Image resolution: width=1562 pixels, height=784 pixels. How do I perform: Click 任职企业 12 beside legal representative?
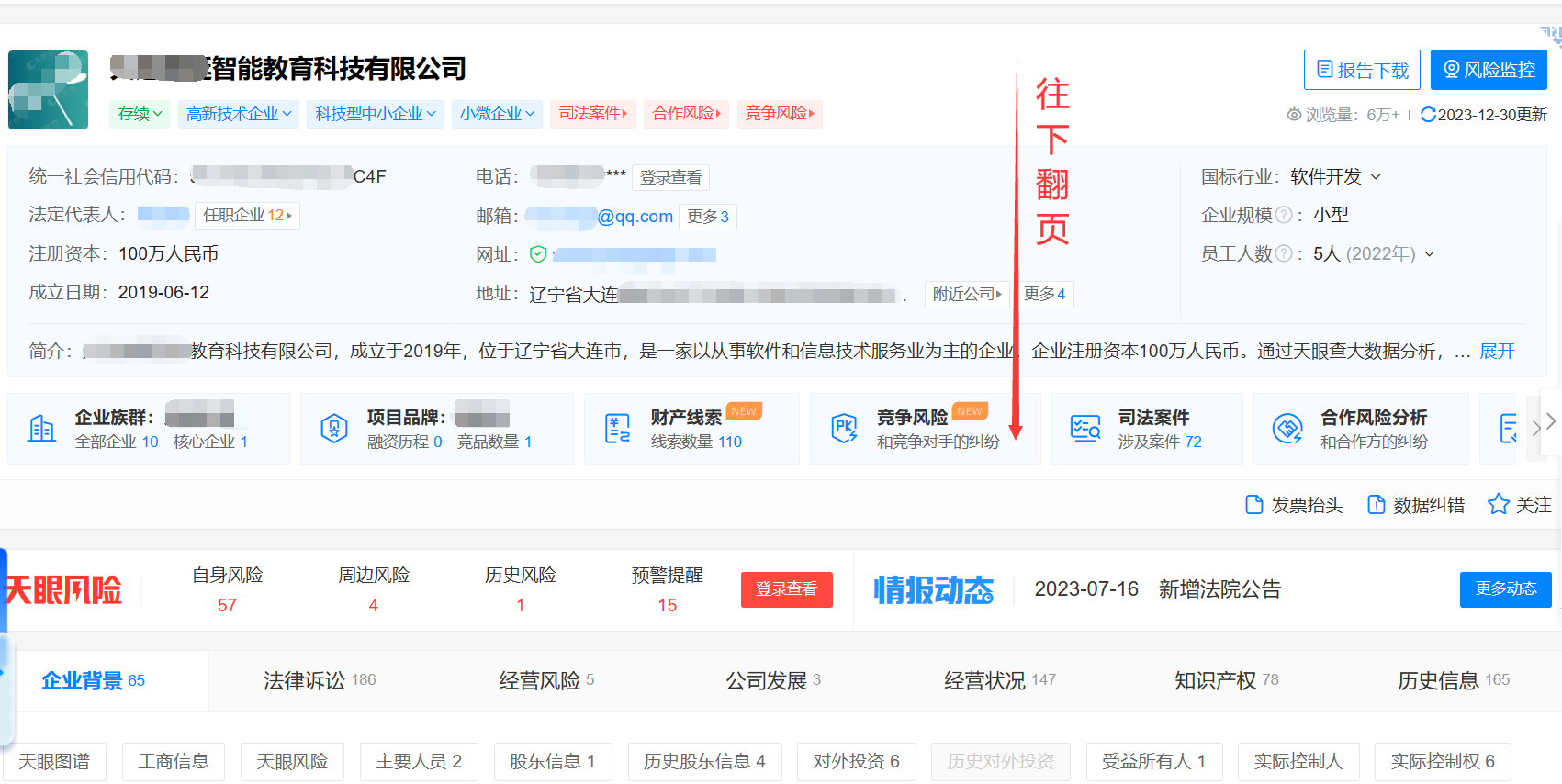[x=247, y=215]
